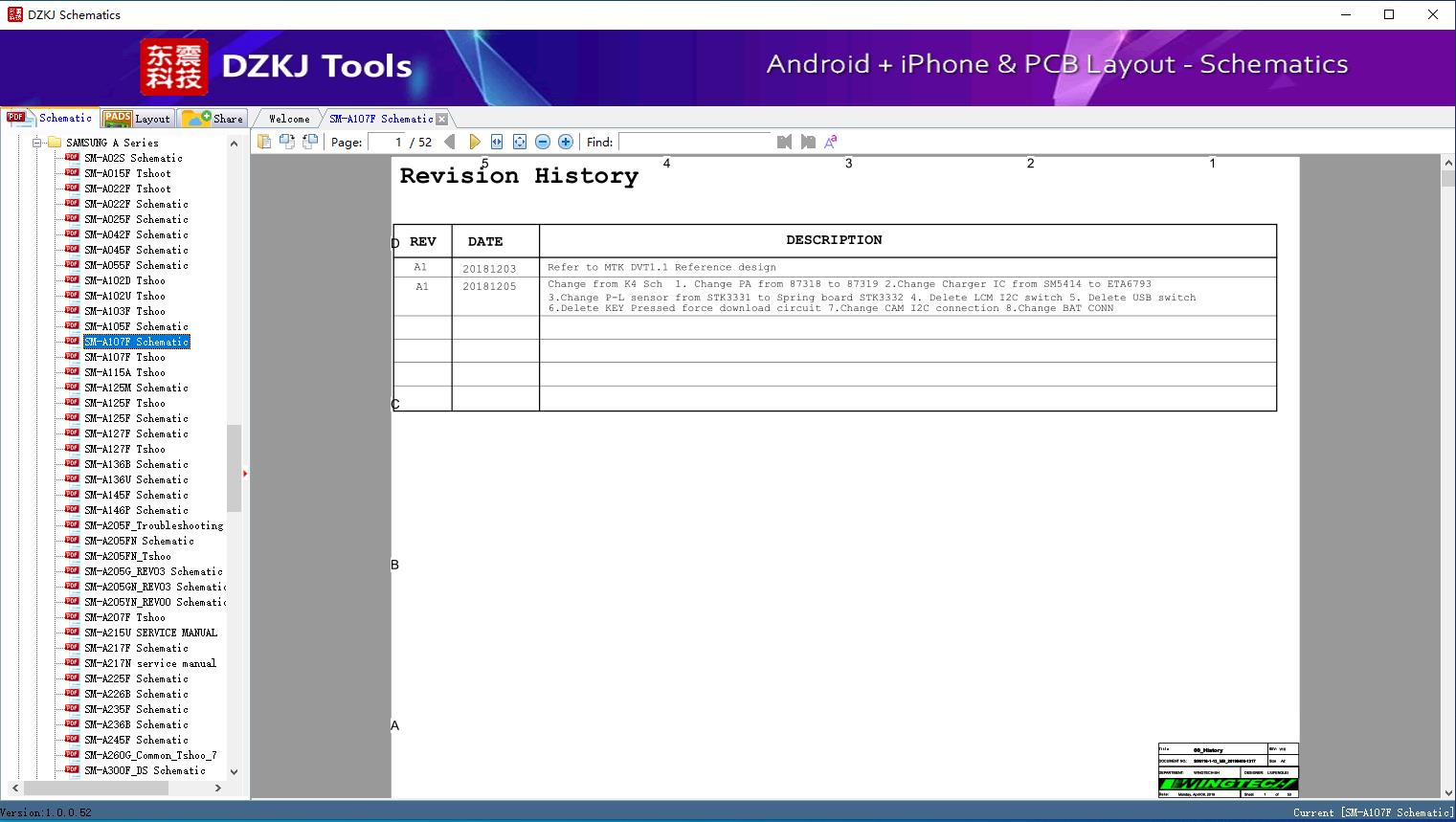Select the highlighted SM-A107F Schematic item

pyautogui.click(x=136, y=342)
